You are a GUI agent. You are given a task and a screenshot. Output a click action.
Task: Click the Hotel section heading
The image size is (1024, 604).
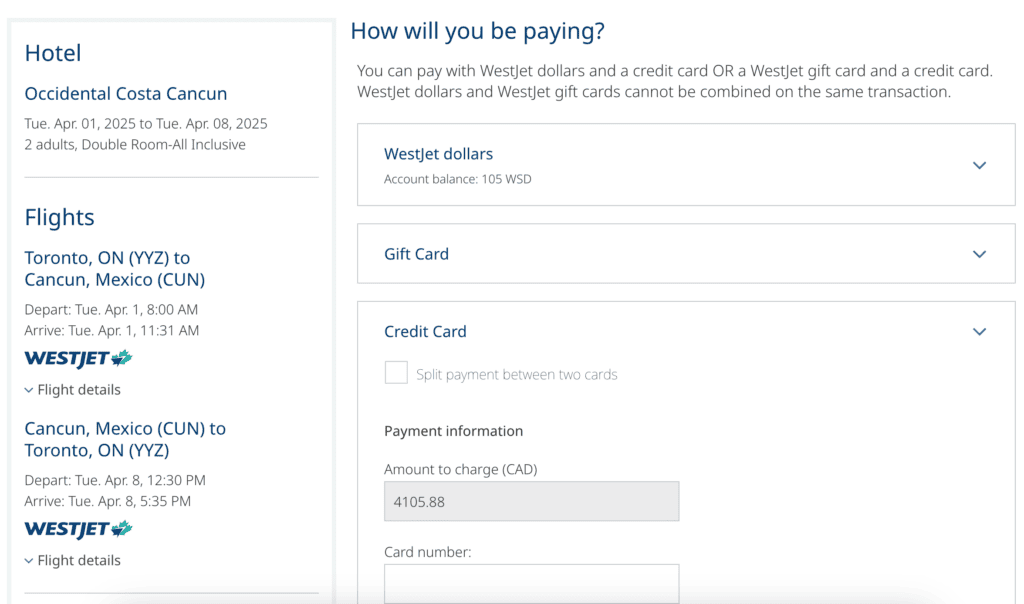coord(53,53)
